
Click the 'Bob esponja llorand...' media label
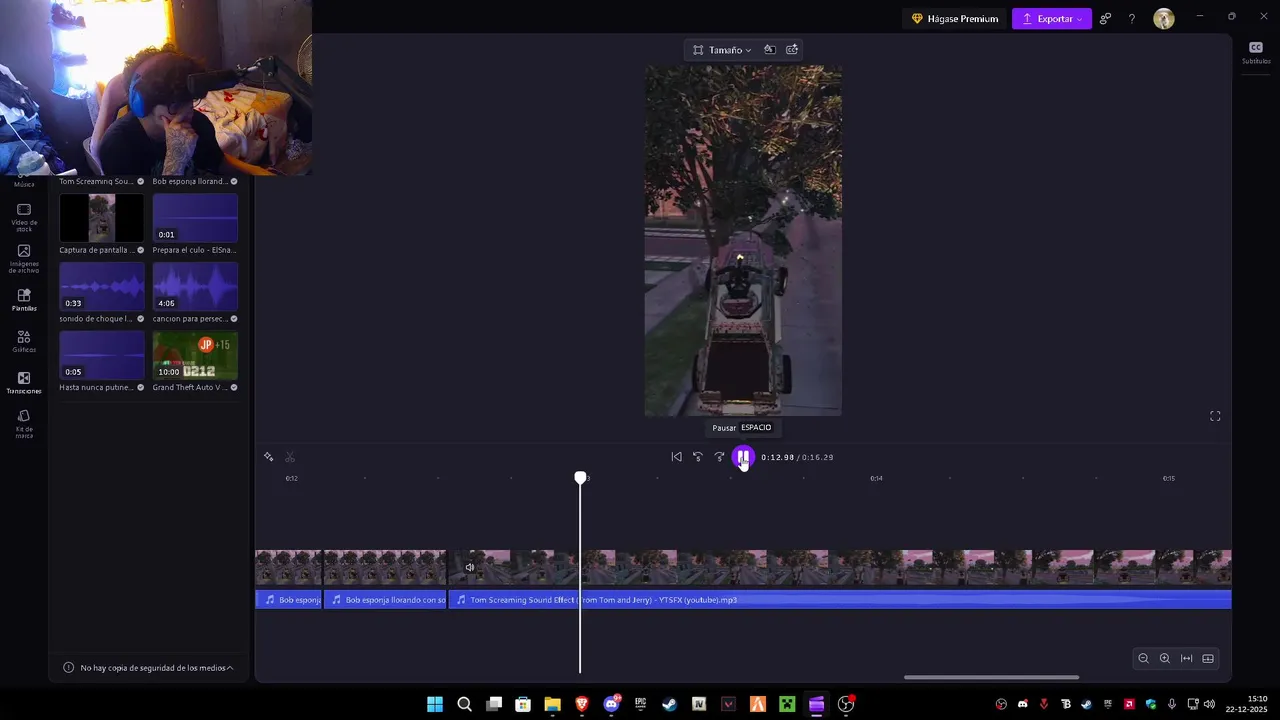click(190, 181)
